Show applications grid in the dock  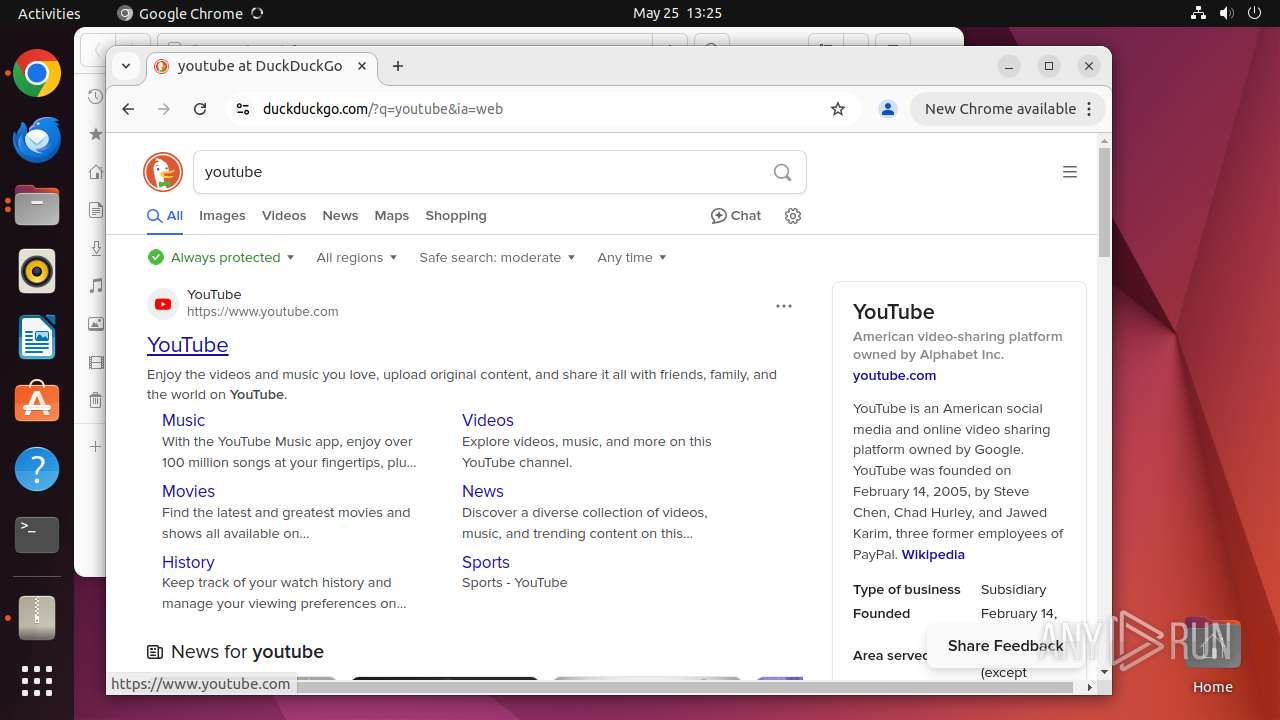click(x=37, y=681)
